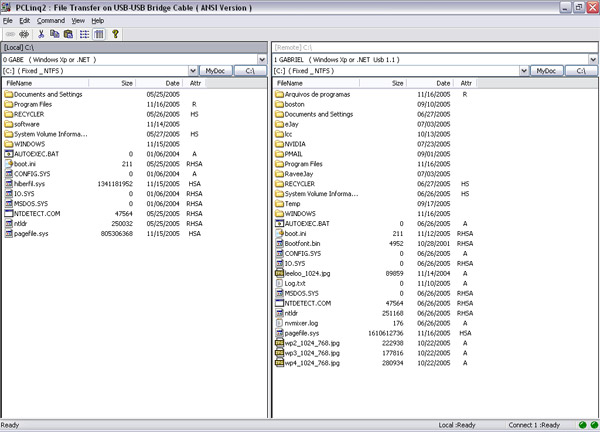Click the local pane MyDoc button
The height and width of the screenshot is (432, 600).
214,71
